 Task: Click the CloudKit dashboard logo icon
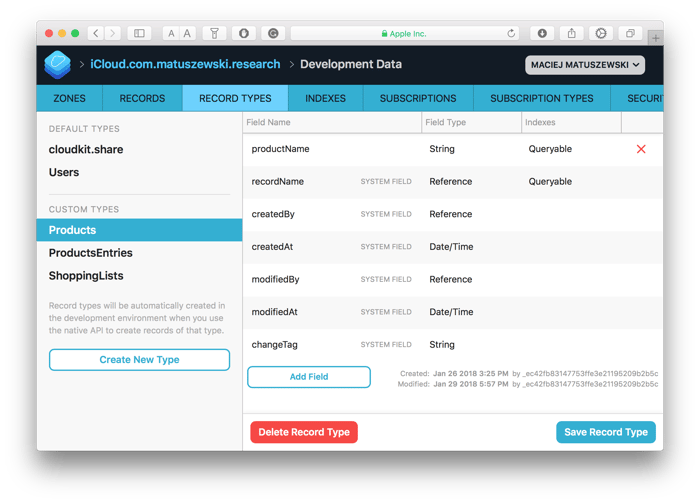tap(57, 64)
